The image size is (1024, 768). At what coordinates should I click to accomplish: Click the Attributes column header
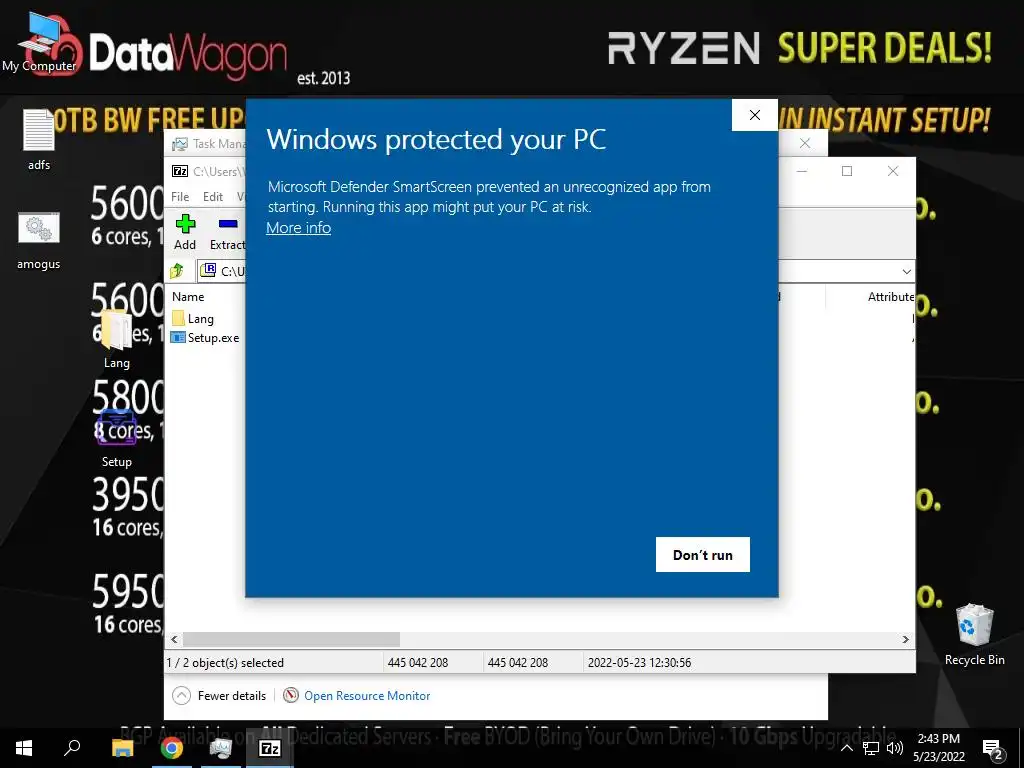click(891, 296)
